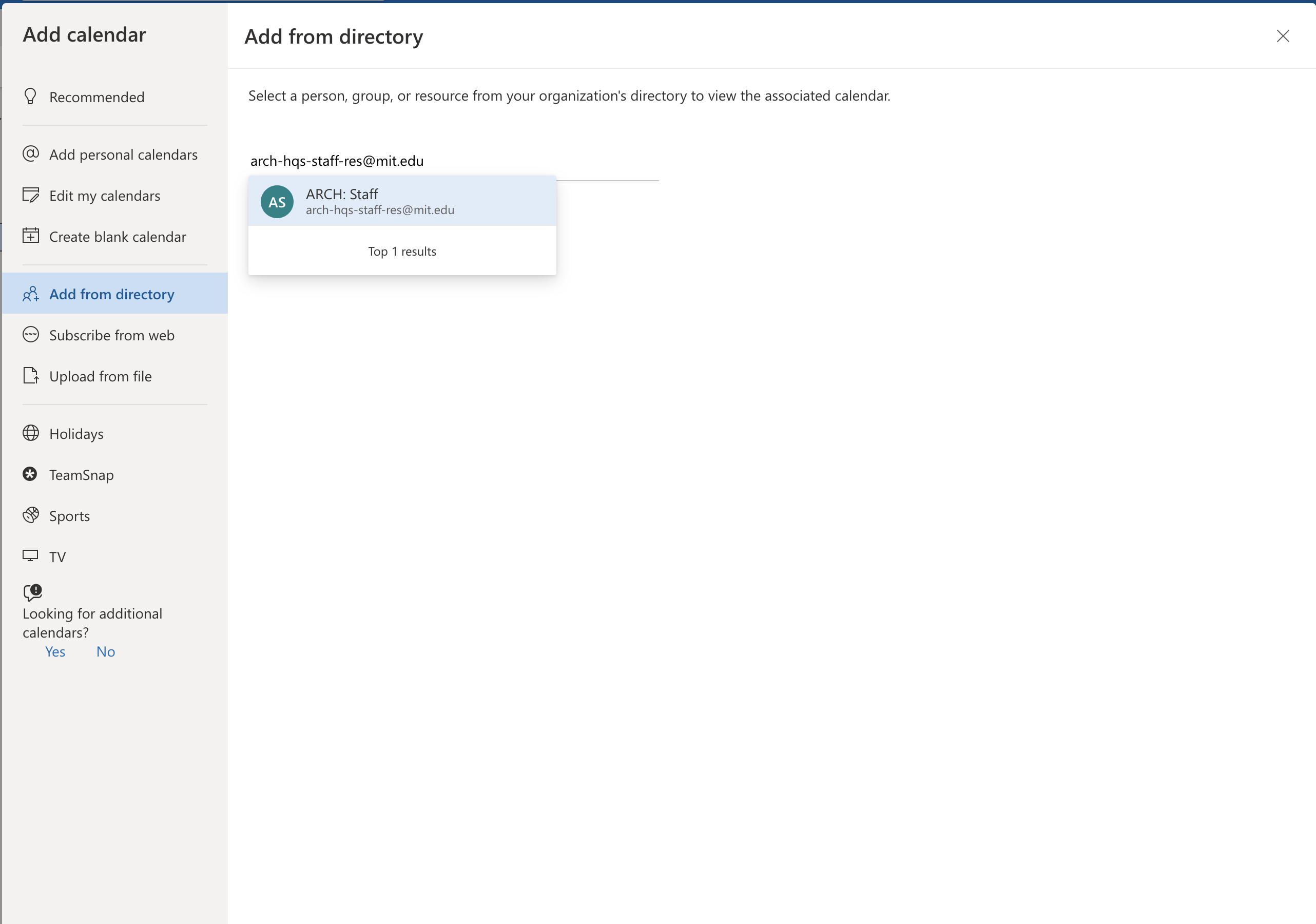Viewport: 1316px width, 924px height.
Task: Click the TV monitor icon
Action: [x=30, y=556]
